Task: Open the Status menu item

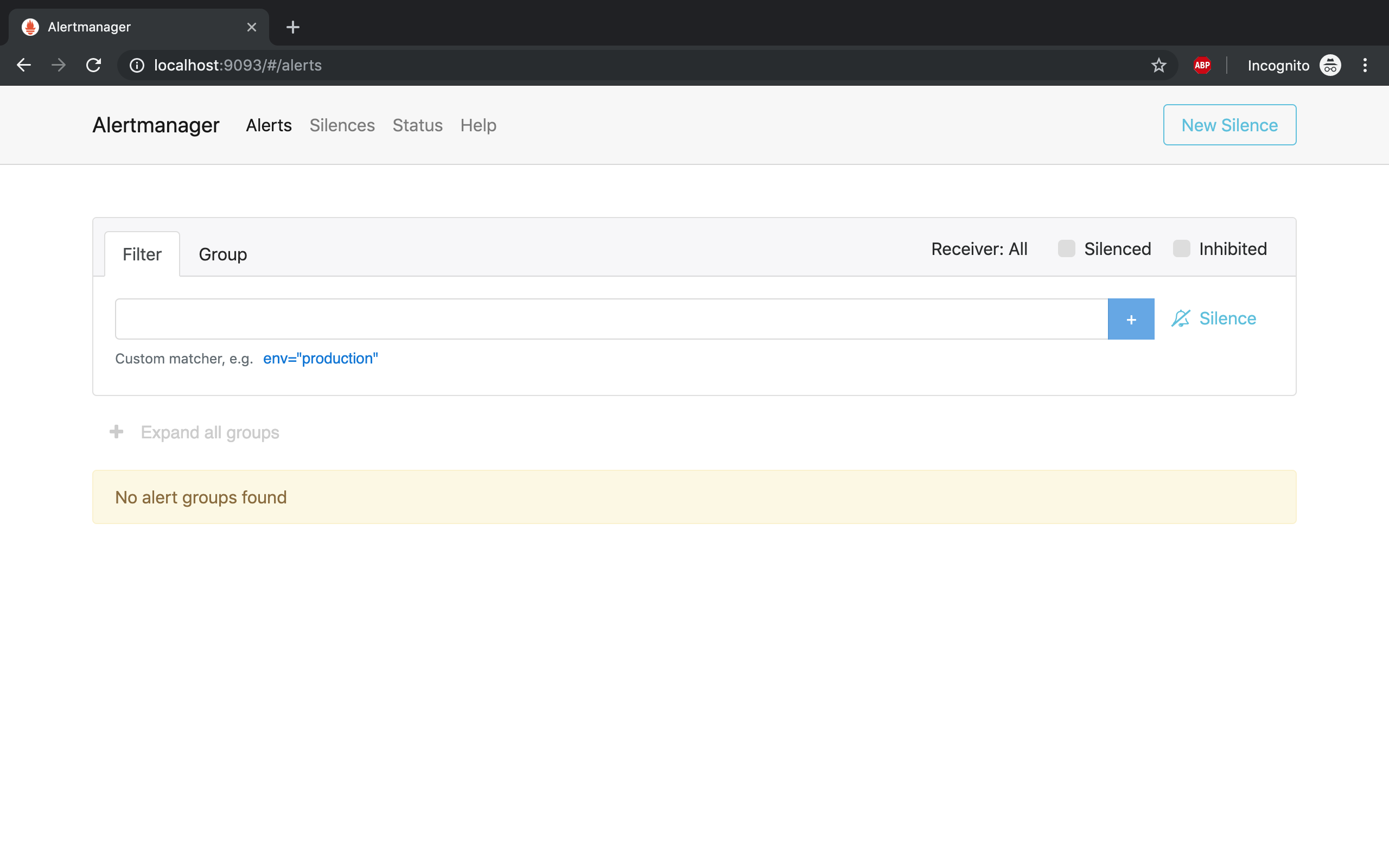Action: point(417,125)
